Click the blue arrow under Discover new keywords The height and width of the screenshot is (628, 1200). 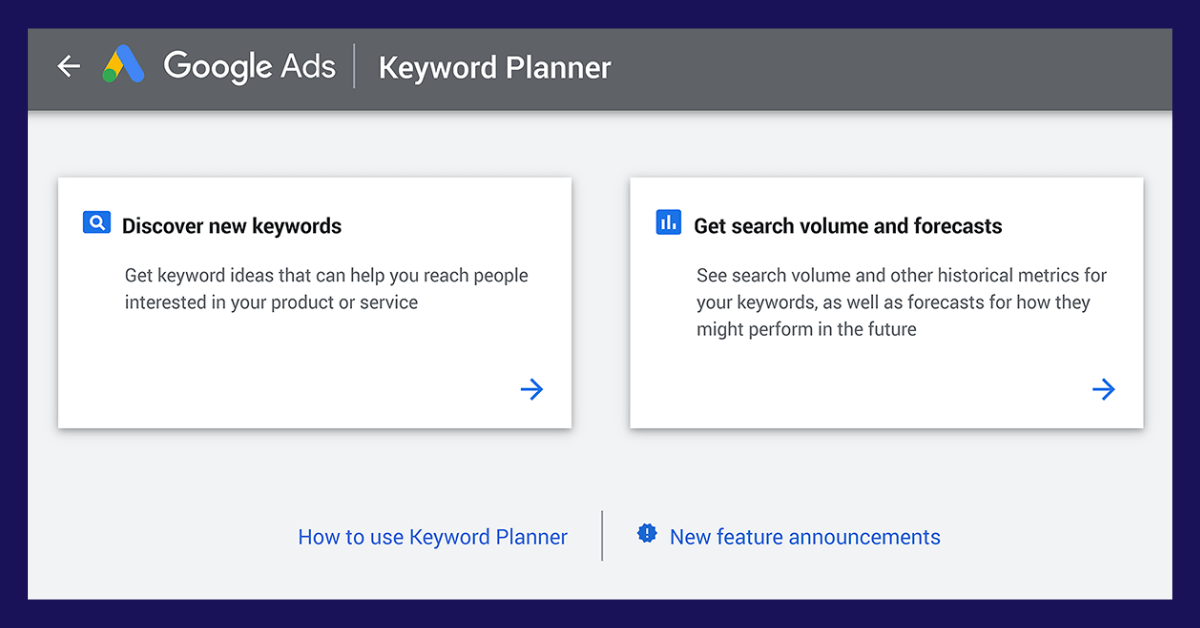pos(531,389)
